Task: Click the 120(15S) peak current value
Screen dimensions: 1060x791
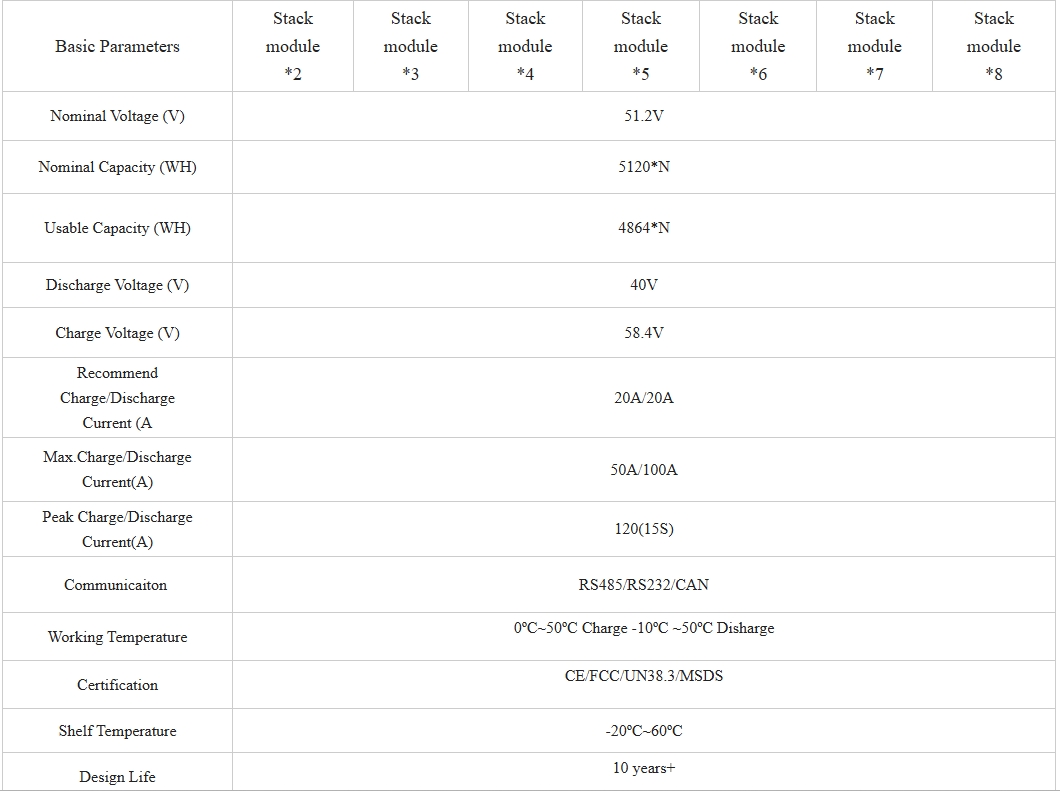Action: pyautogui.click(x=644, y=529)
